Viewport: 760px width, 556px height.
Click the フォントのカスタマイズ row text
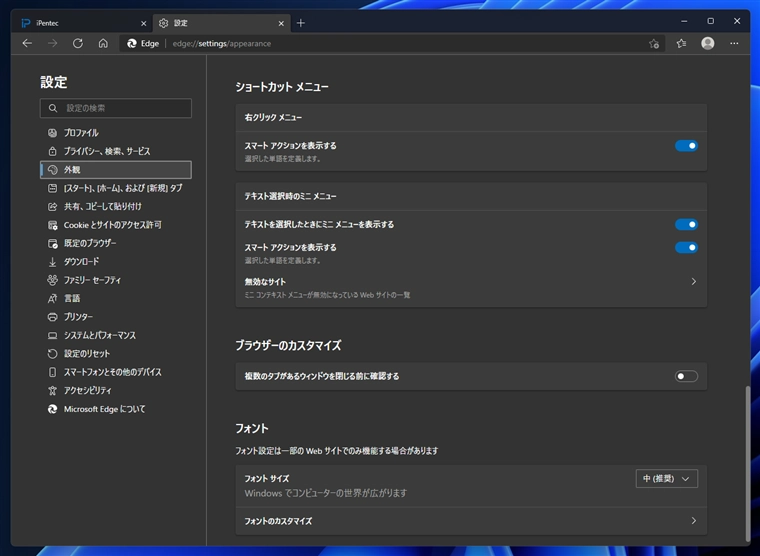tap(278, 521)
